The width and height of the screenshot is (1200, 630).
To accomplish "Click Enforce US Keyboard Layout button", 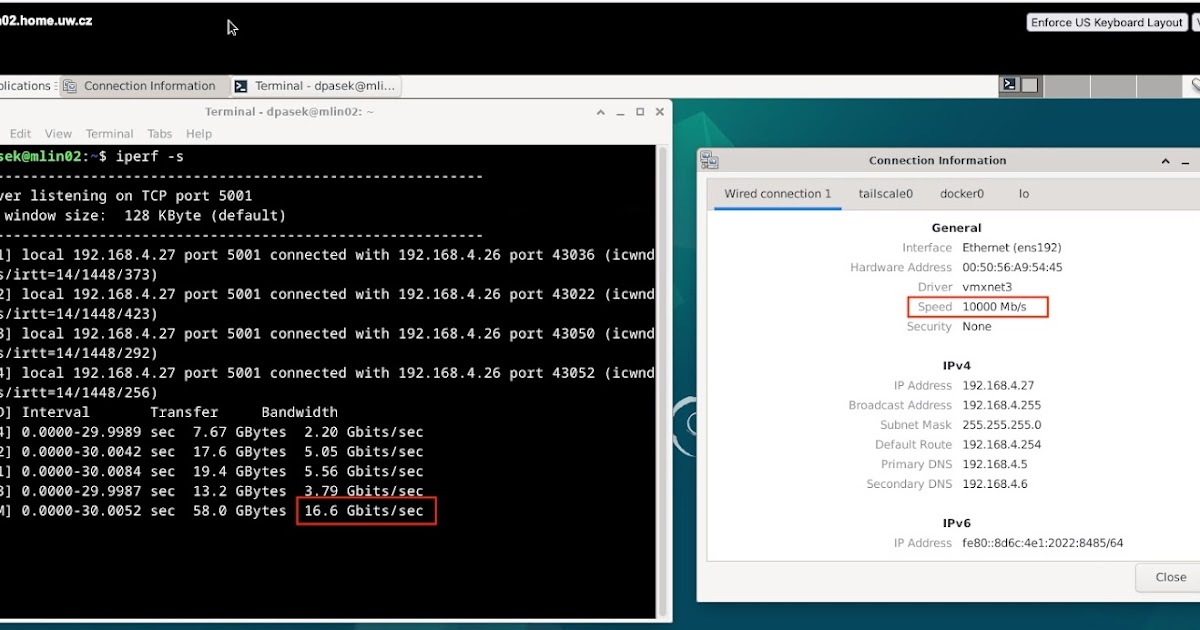I will 1107,22.
